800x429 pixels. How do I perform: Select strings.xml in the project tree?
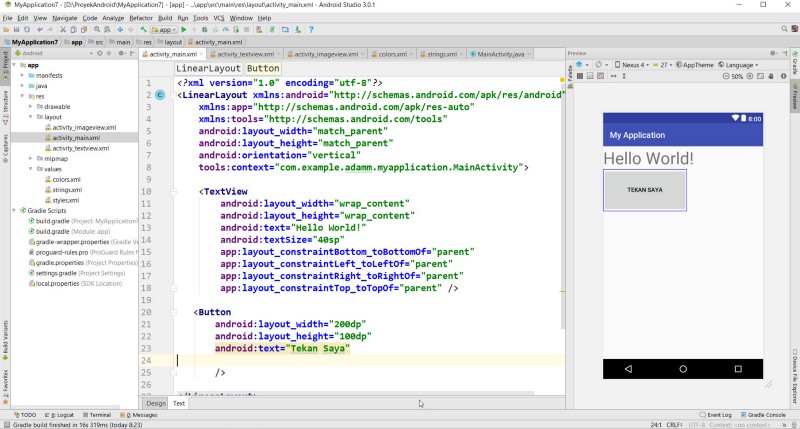(67, 189)
